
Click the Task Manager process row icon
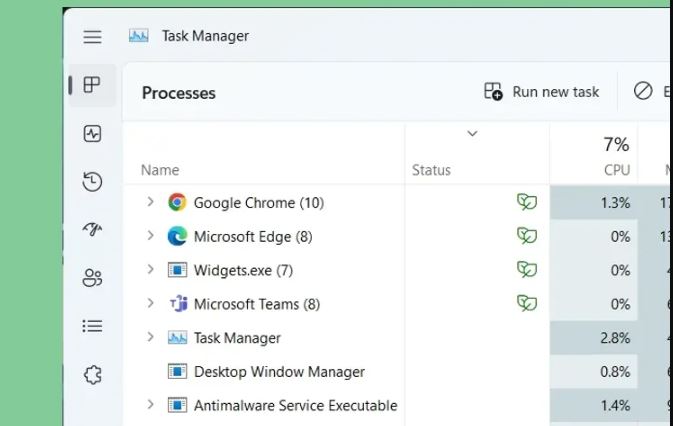click(x=177, y=338)
